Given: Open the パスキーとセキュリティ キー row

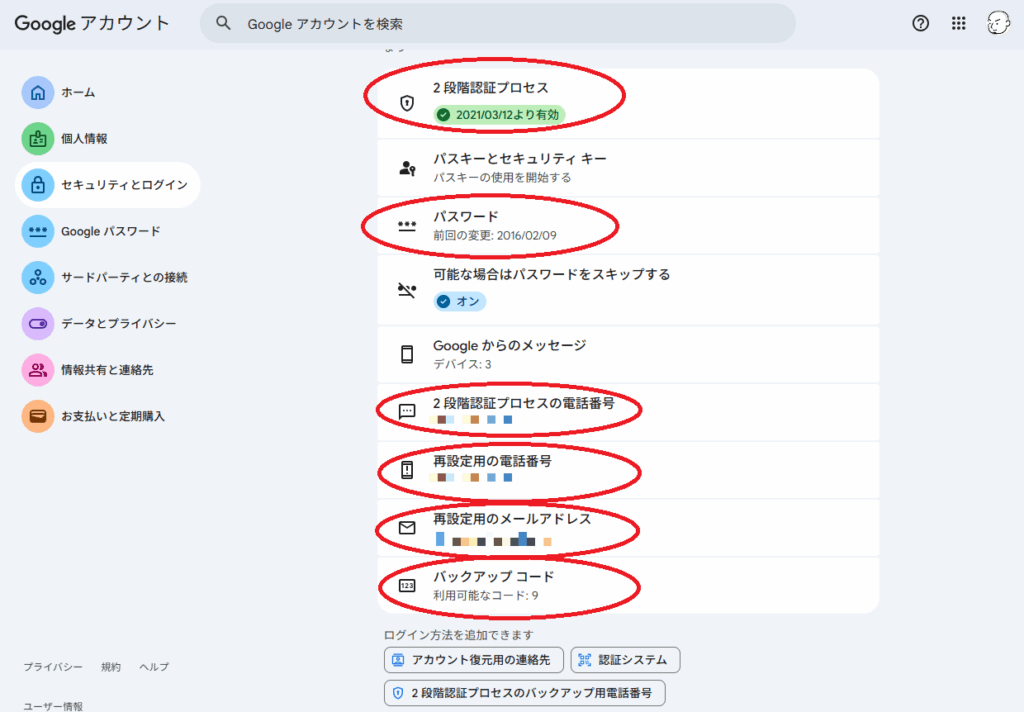Looking at the screenshot, I should pos(628,168).
